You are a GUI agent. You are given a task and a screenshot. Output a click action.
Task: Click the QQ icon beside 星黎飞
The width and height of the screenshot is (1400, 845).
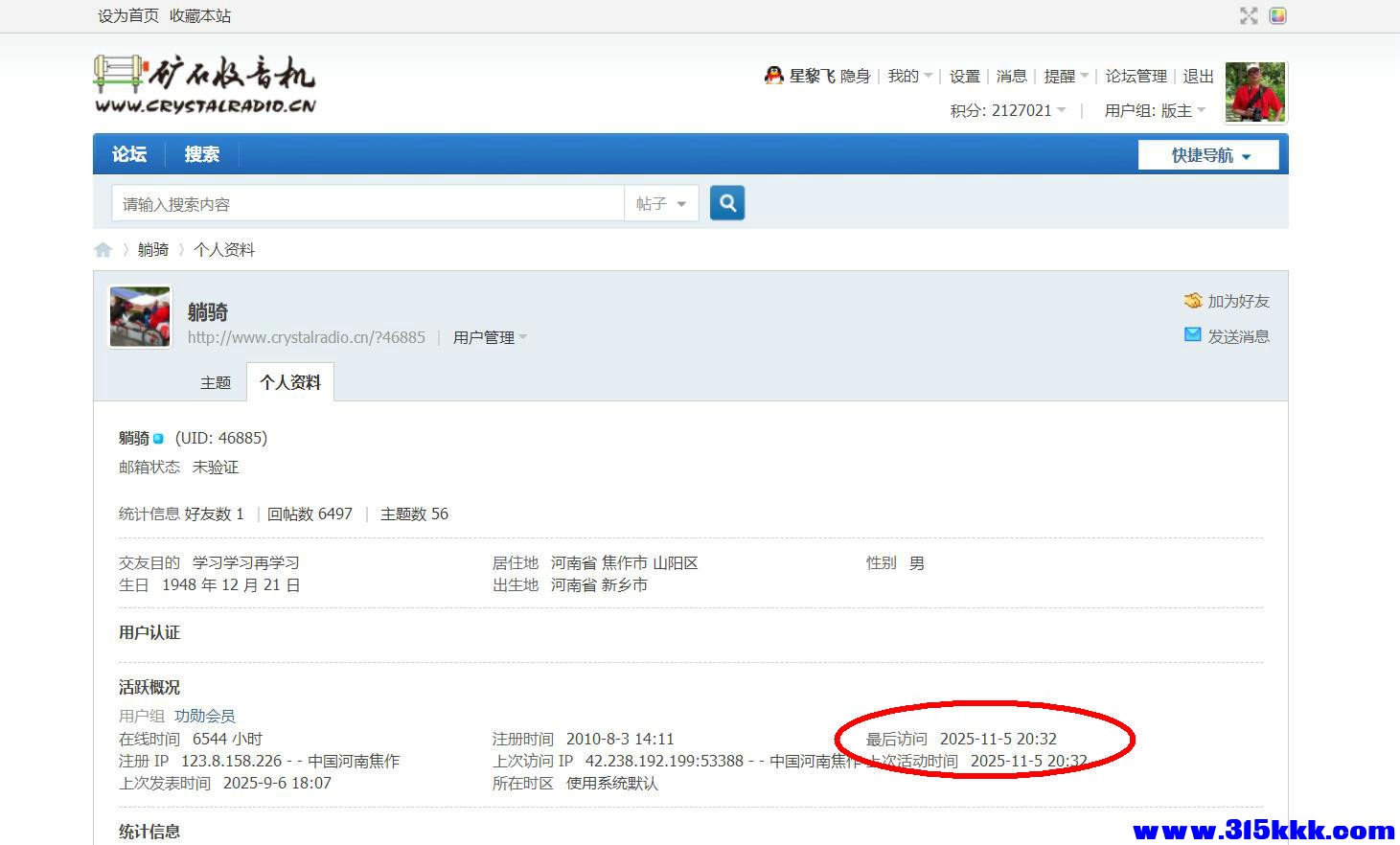774,75
